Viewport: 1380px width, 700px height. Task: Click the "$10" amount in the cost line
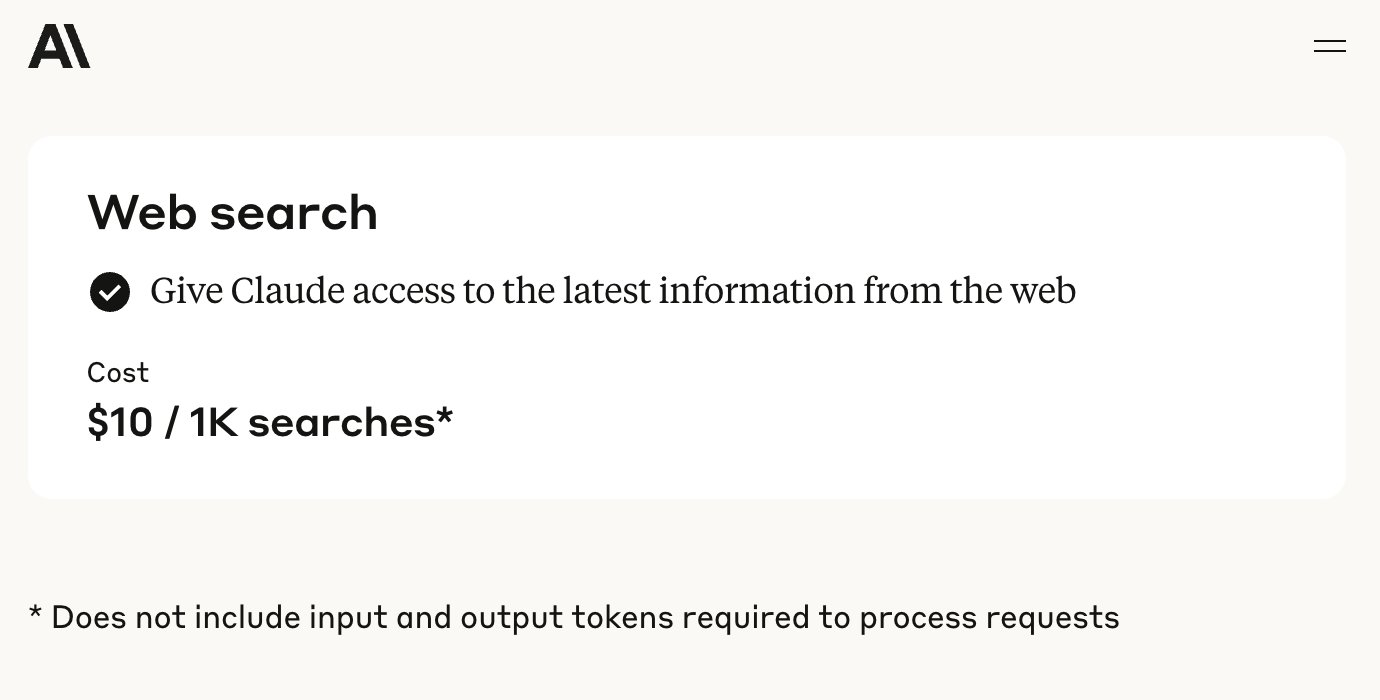[x=120, y=422]
